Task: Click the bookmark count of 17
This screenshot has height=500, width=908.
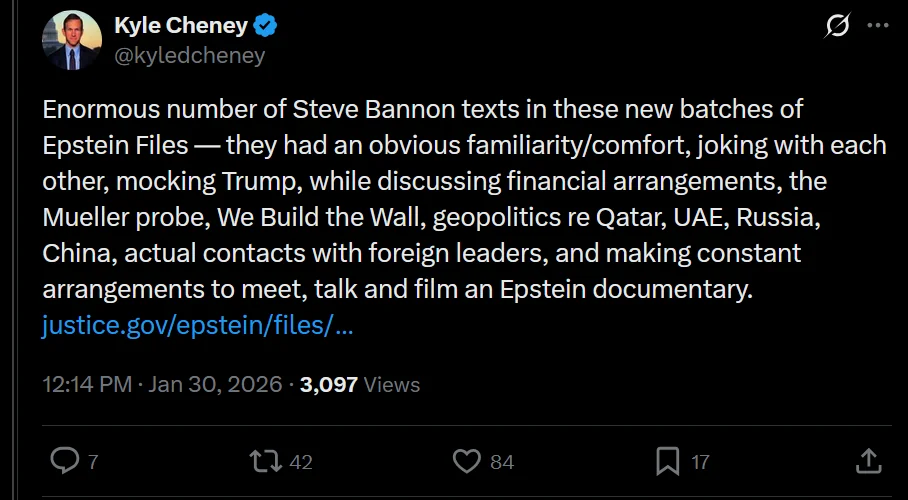Action: [x=700, y=462]
